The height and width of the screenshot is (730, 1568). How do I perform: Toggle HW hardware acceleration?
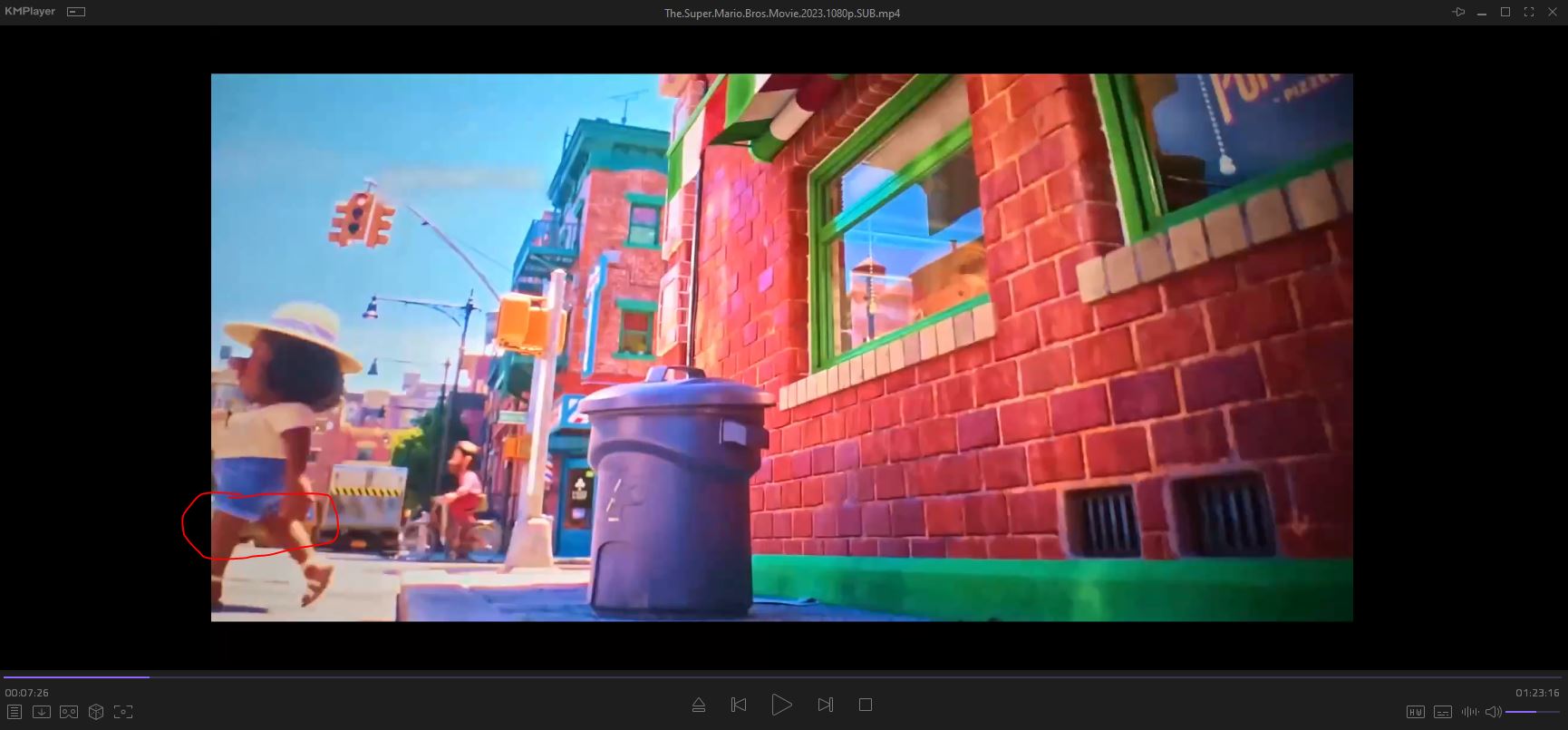pos(1415,712)
